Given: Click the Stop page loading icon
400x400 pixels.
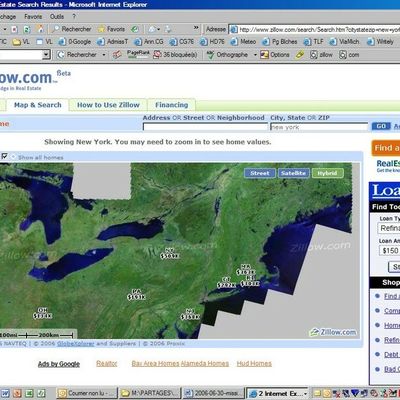Looking at the screenshot, I should point(14,29).
